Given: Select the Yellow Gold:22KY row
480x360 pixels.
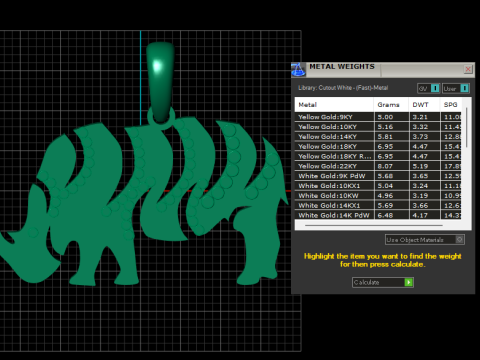Looking at the screenshot, I should (x=378, y=166).
